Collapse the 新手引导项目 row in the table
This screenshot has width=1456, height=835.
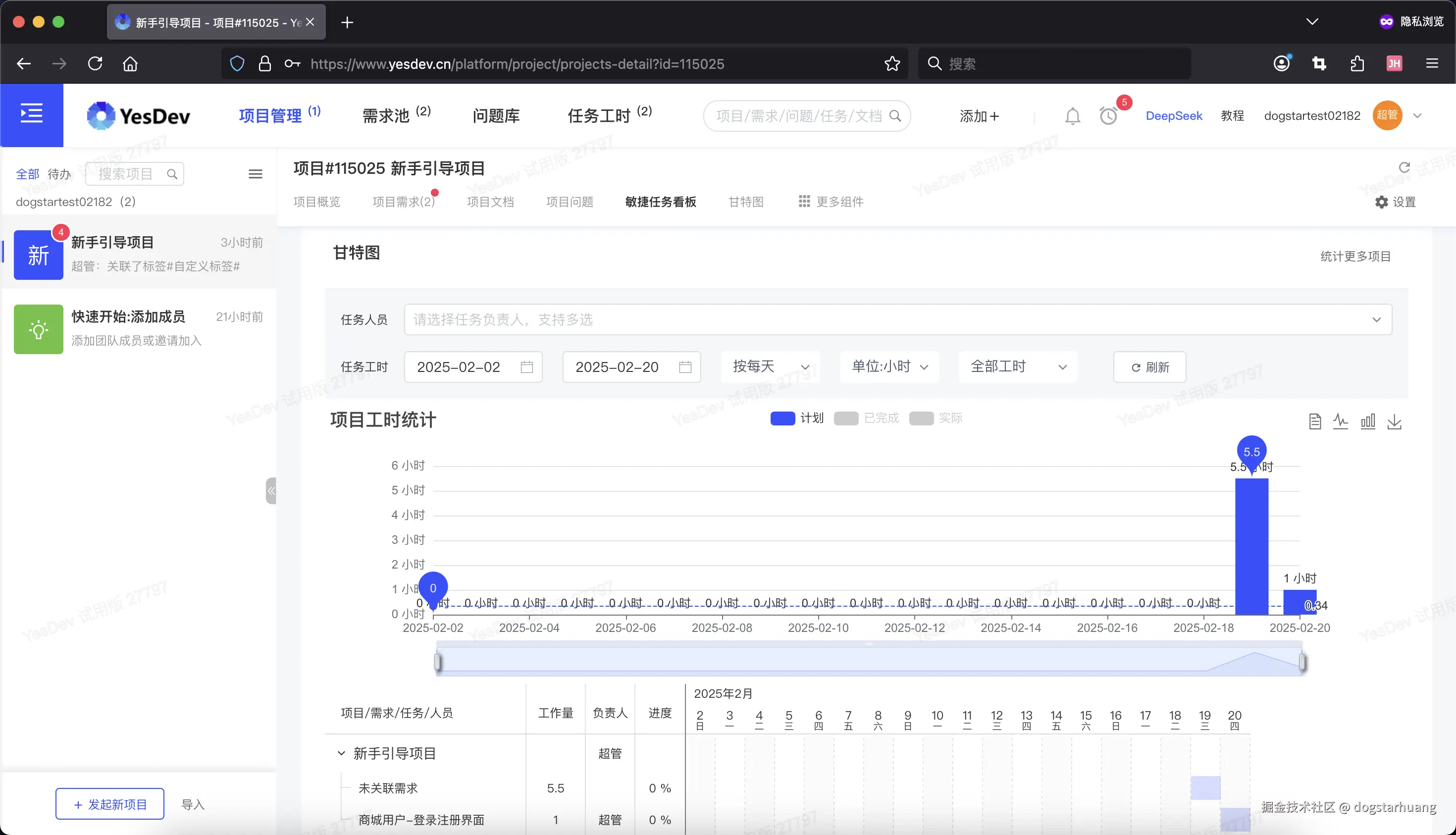click(342, 753)
